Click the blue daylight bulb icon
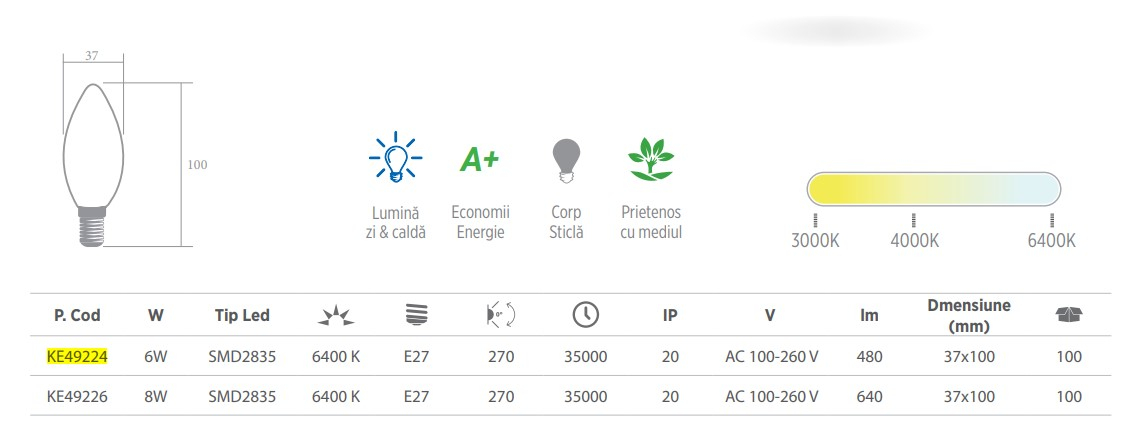Viewport: 1146px width, 440px height. click(x=395, y=157)
